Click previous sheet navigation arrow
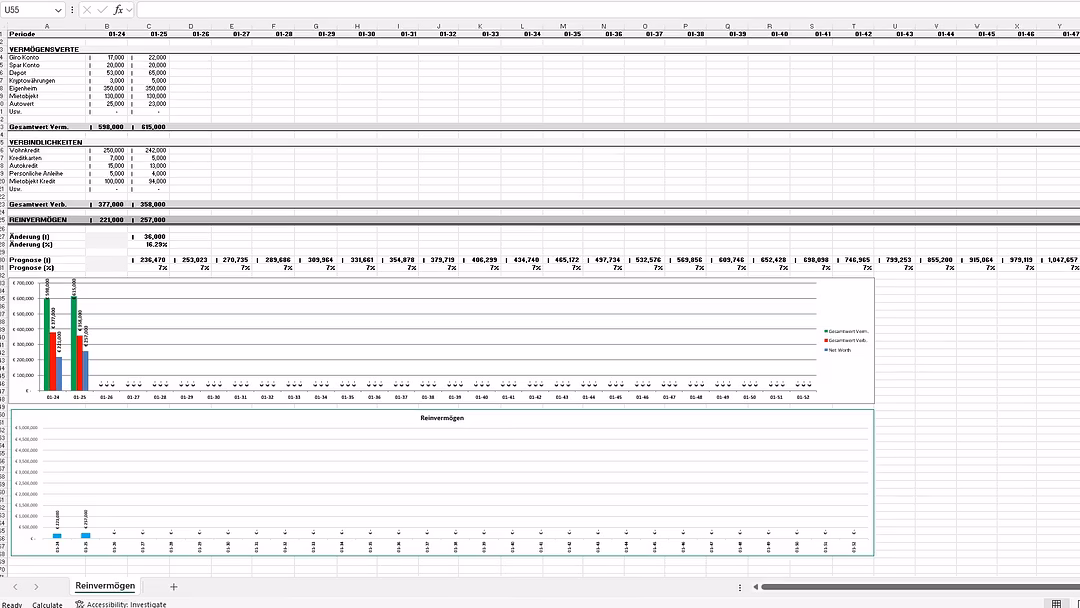 click(x=15, y=587)
